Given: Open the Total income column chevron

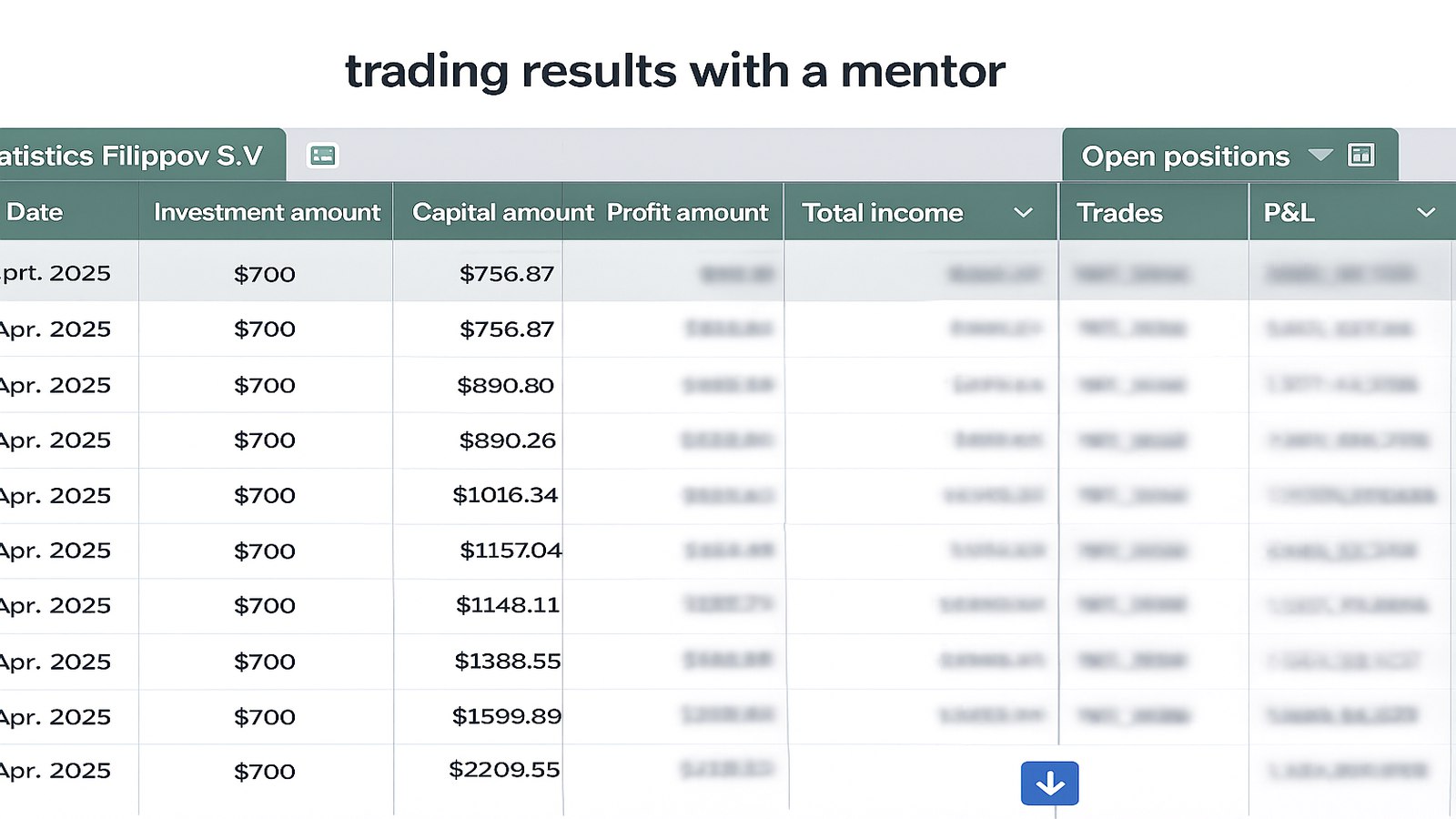Looking at the screenshot, I should click(x=1024, y=213).
